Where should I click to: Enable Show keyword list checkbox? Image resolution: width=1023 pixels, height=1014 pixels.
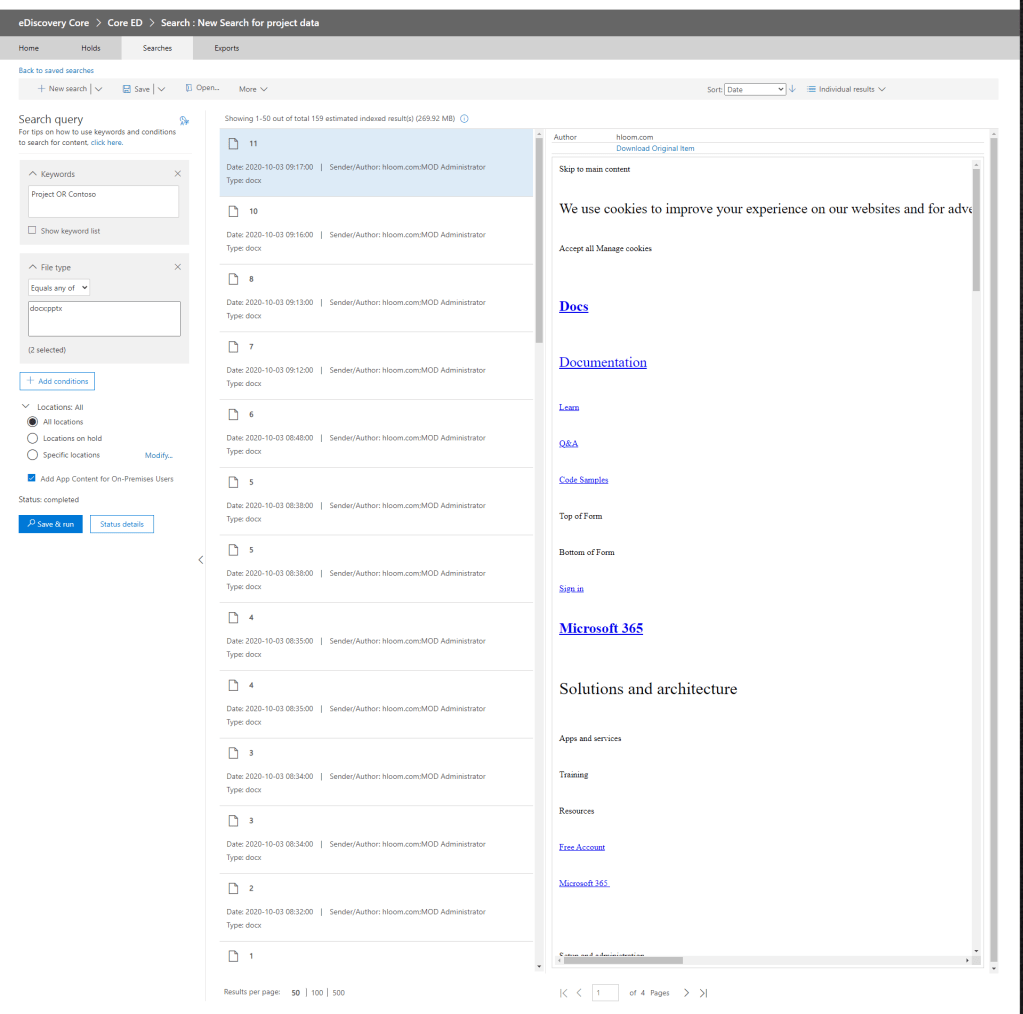click(x=33, y=231)
